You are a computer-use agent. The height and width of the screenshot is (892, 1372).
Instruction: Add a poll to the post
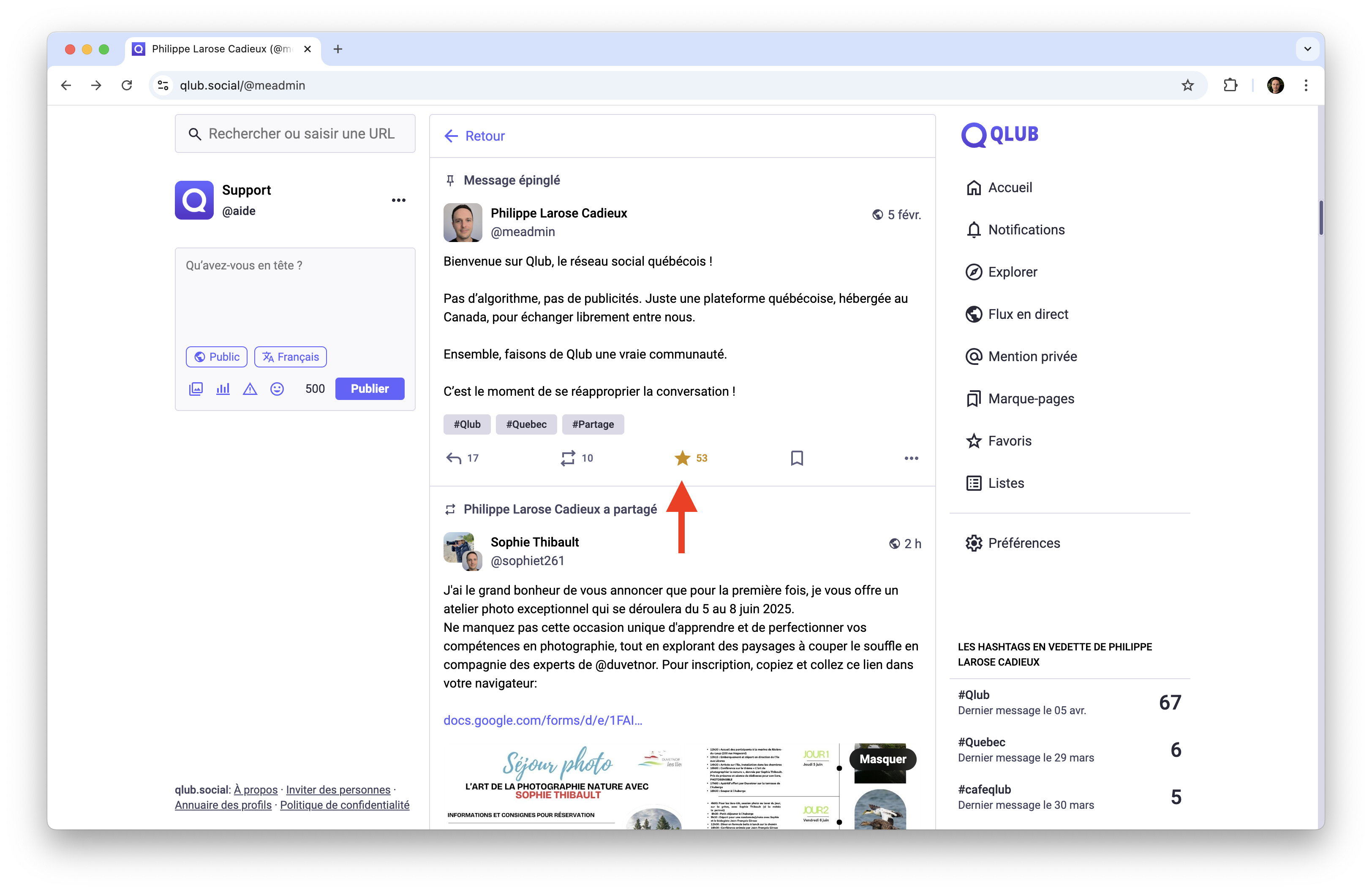coord(223,389)
